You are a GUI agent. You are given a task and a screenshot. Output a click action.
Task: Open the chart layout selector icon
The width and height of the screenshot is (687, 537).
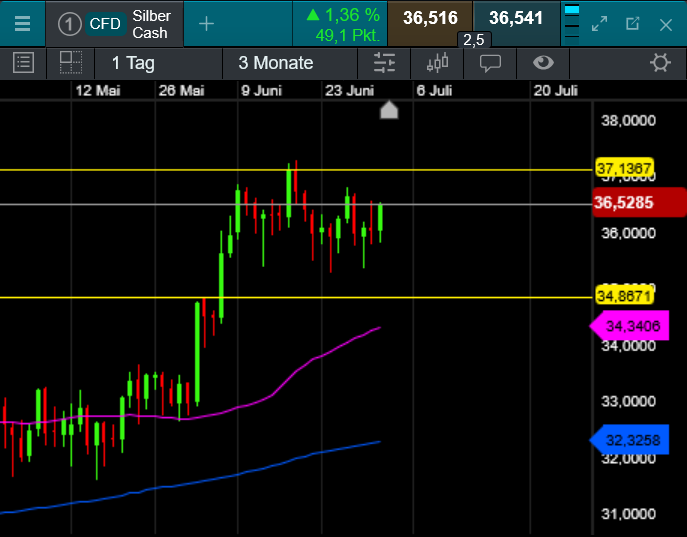(x=70, y=63)
